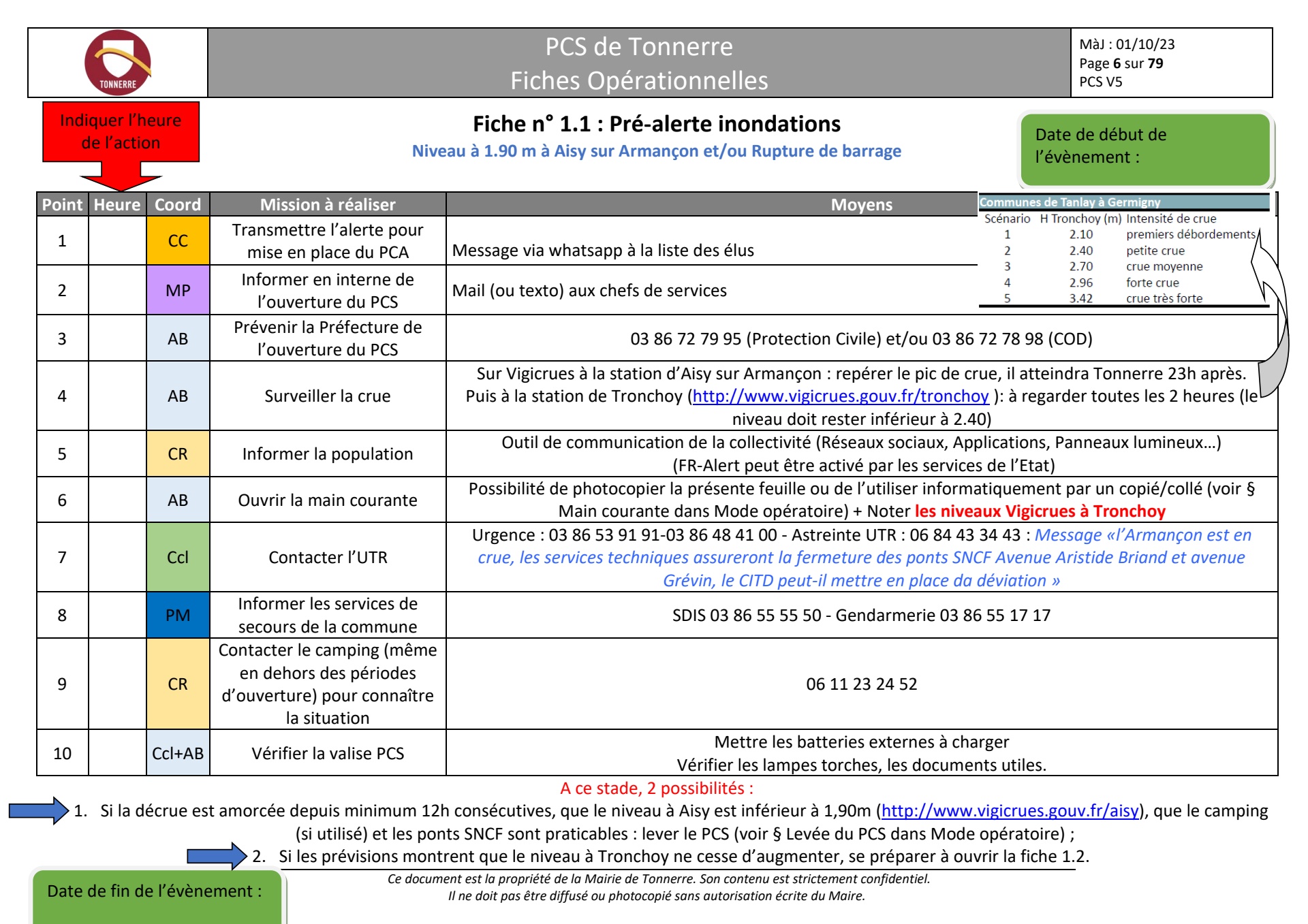Click the "petite crue" intensity entry
This screenshot has width=1308, height=924.
1155,251
